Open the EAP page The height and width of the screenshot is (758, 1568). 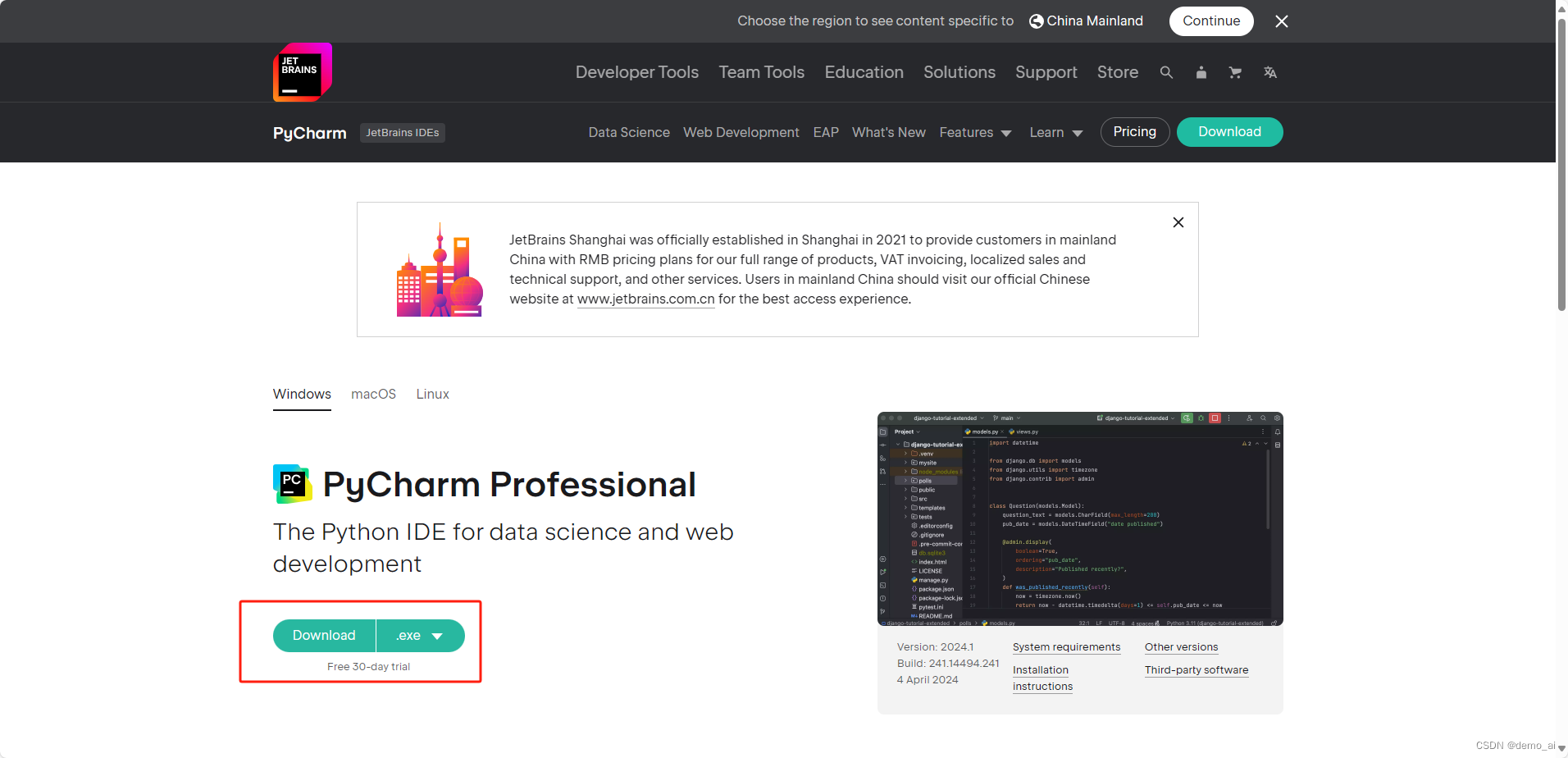[826, 132]
